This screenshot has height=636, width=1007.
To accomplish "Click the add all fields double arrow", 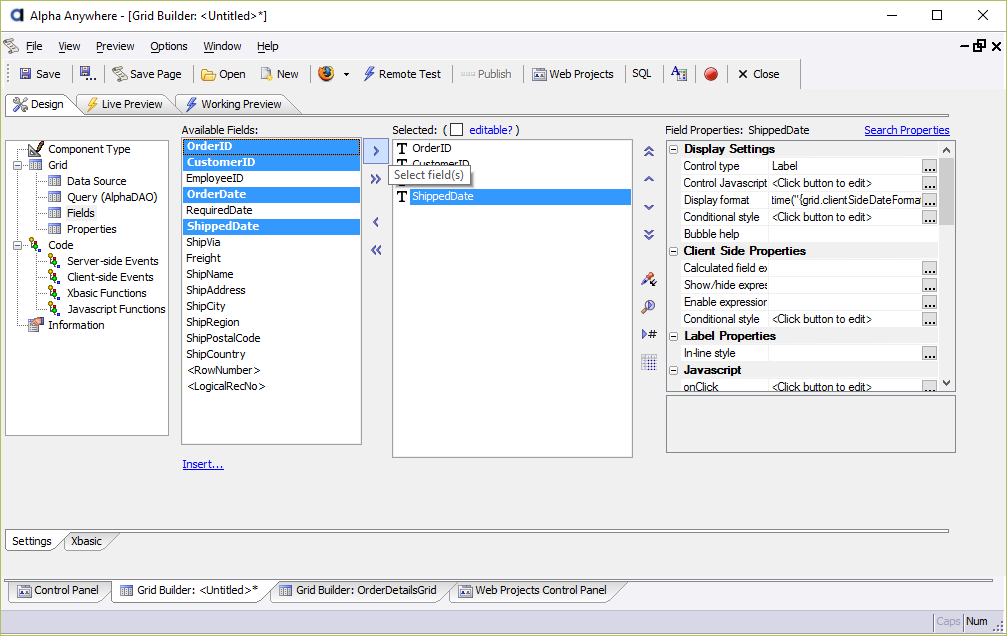I will coord(376,179).
